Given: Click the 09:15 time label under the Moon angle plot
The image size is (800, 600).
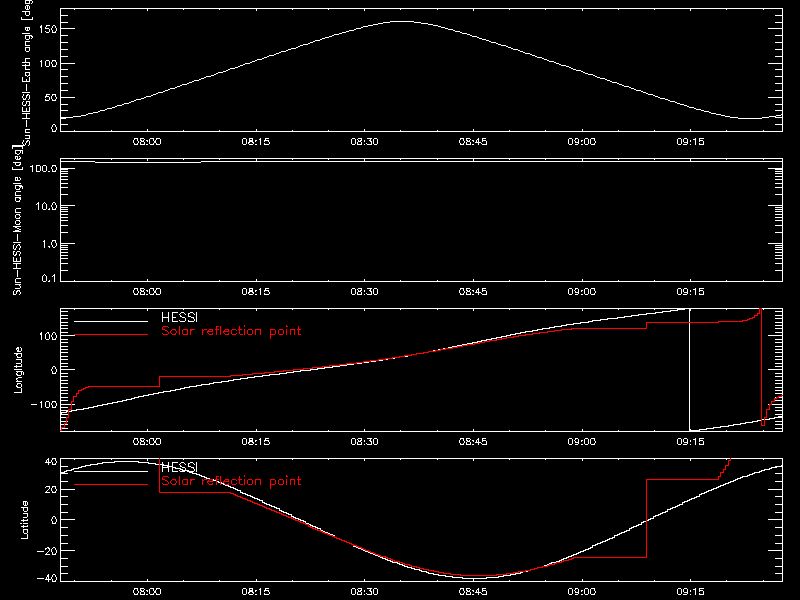Looking at the screenshot, I should click(x=690, y=292).
